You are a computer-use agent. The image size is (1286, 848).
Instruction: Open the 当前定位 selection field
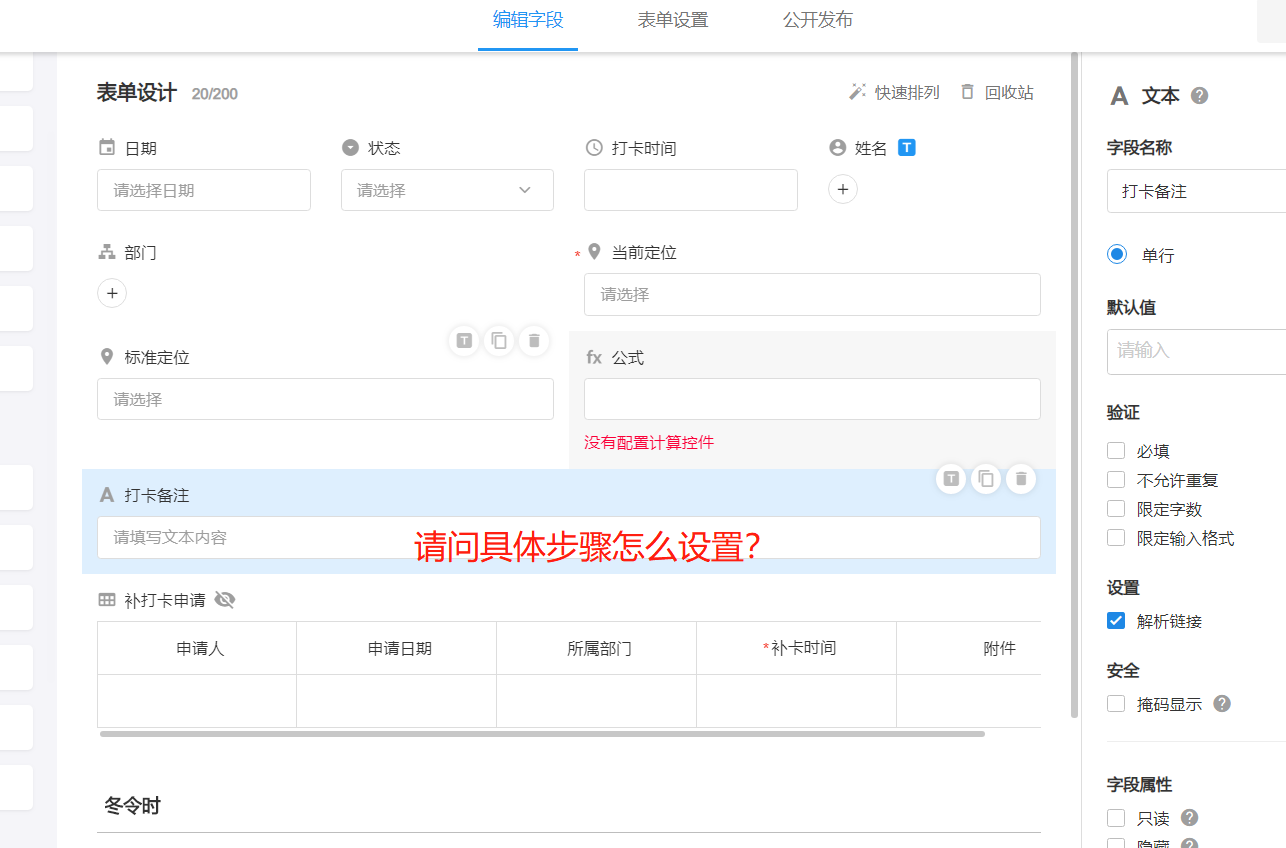coord(811,294)
